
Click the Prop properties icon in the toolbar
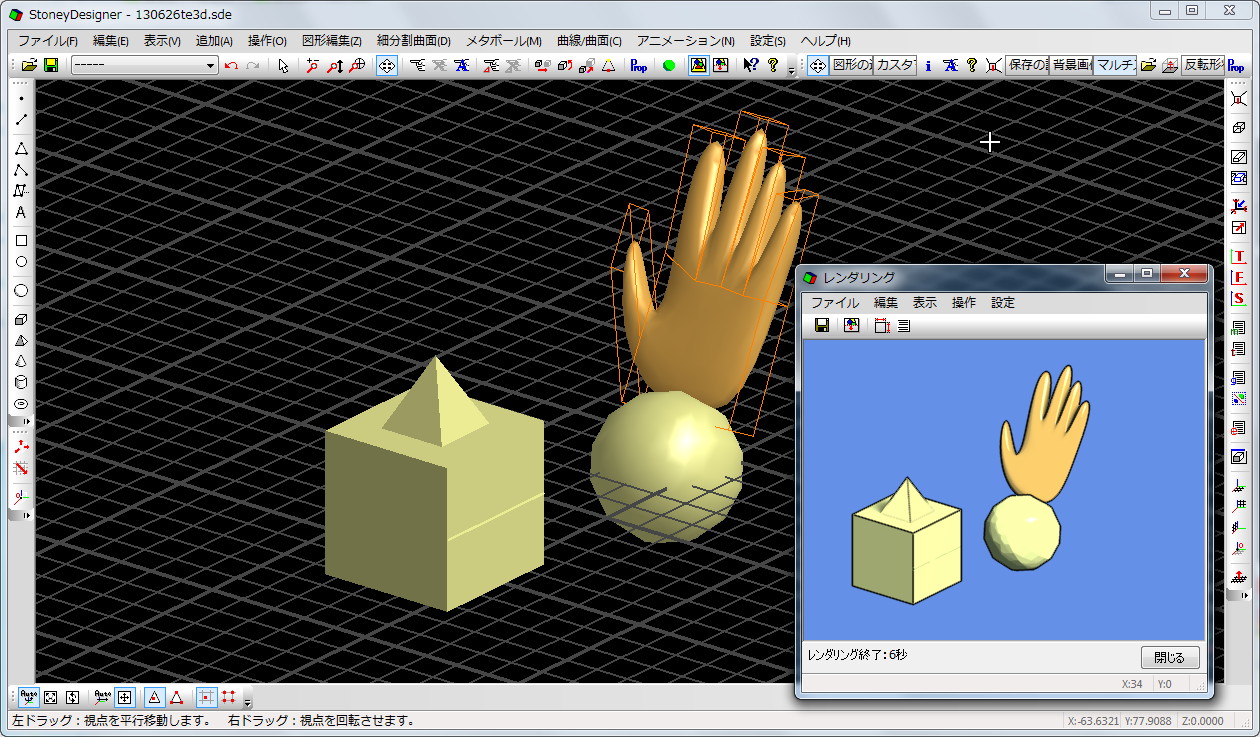tap(640, 64)
